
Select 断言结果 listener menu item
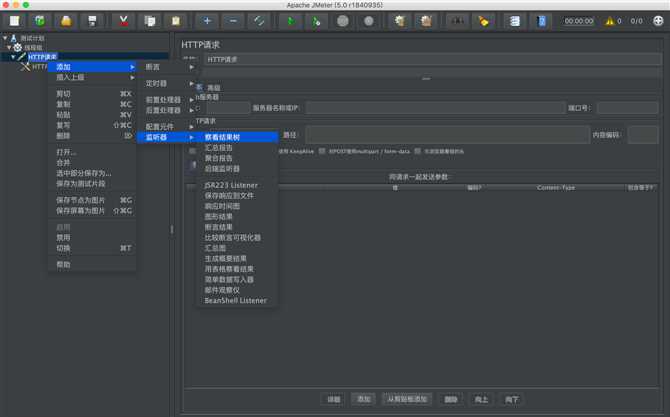coord(237,227)
